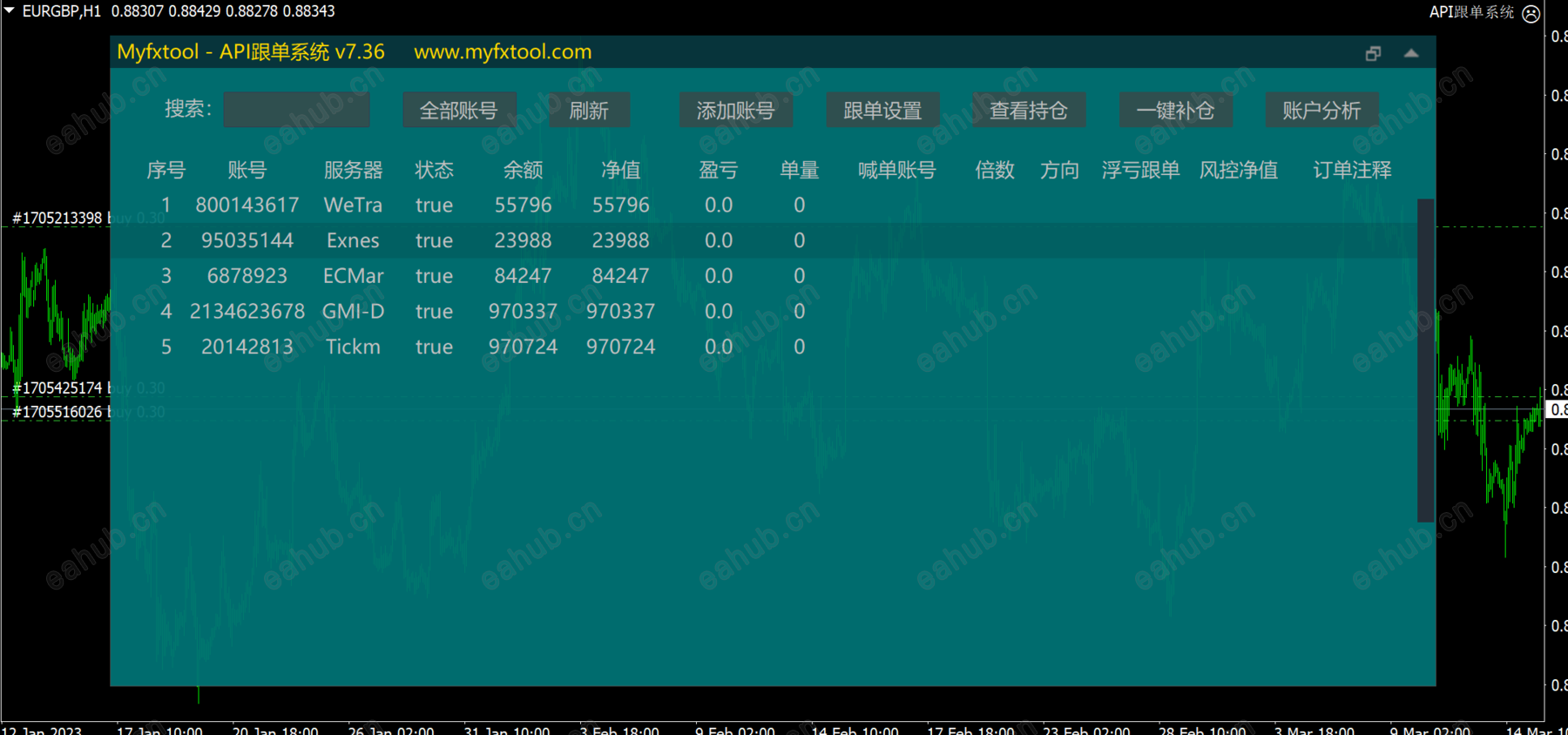Screen dimensions: 1568x735
Task: Click the 净值 column header
Action: click(x=620, y=170)
